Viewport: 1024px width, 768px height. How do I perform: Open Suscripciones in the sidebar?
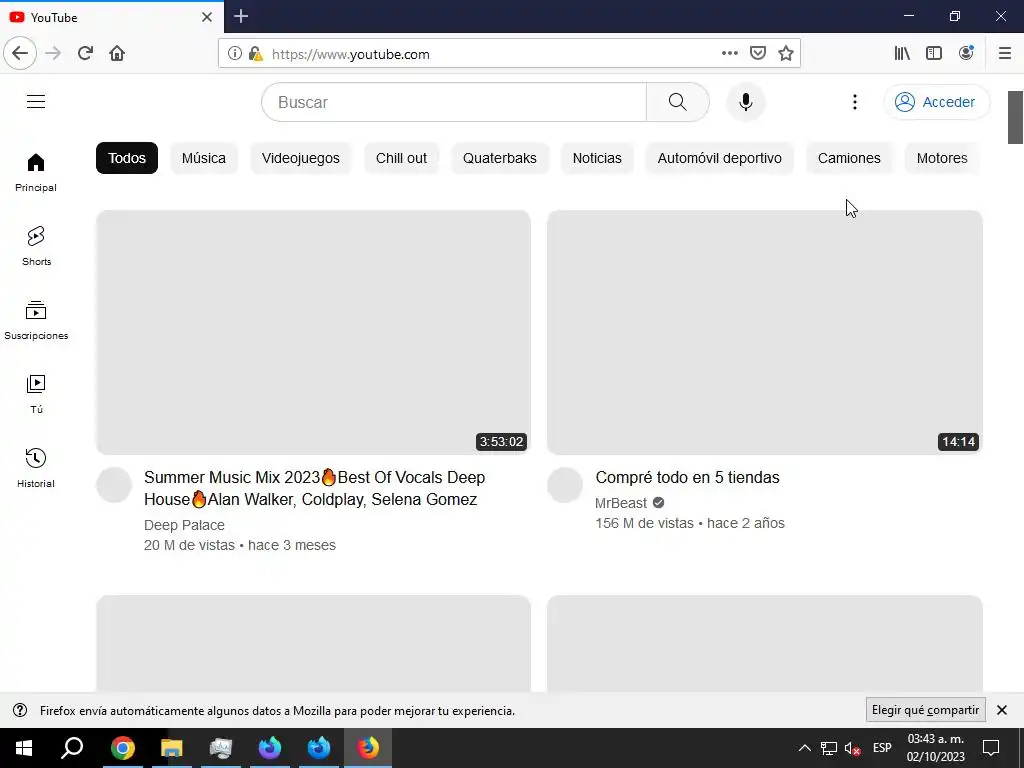click(x=36, y=320)
